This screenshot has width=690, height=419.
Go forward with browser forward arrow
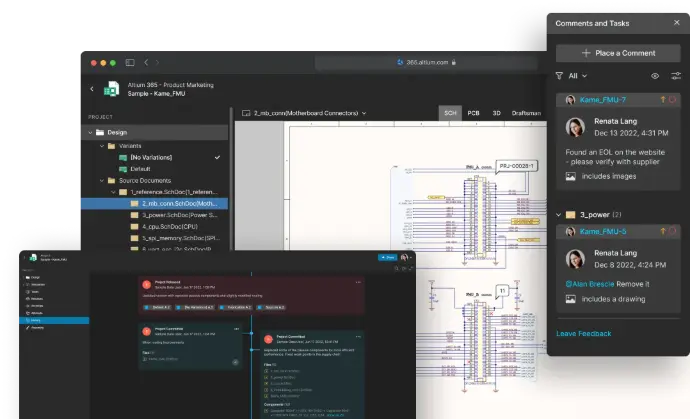pyautogui.click(x=158, y=62)
